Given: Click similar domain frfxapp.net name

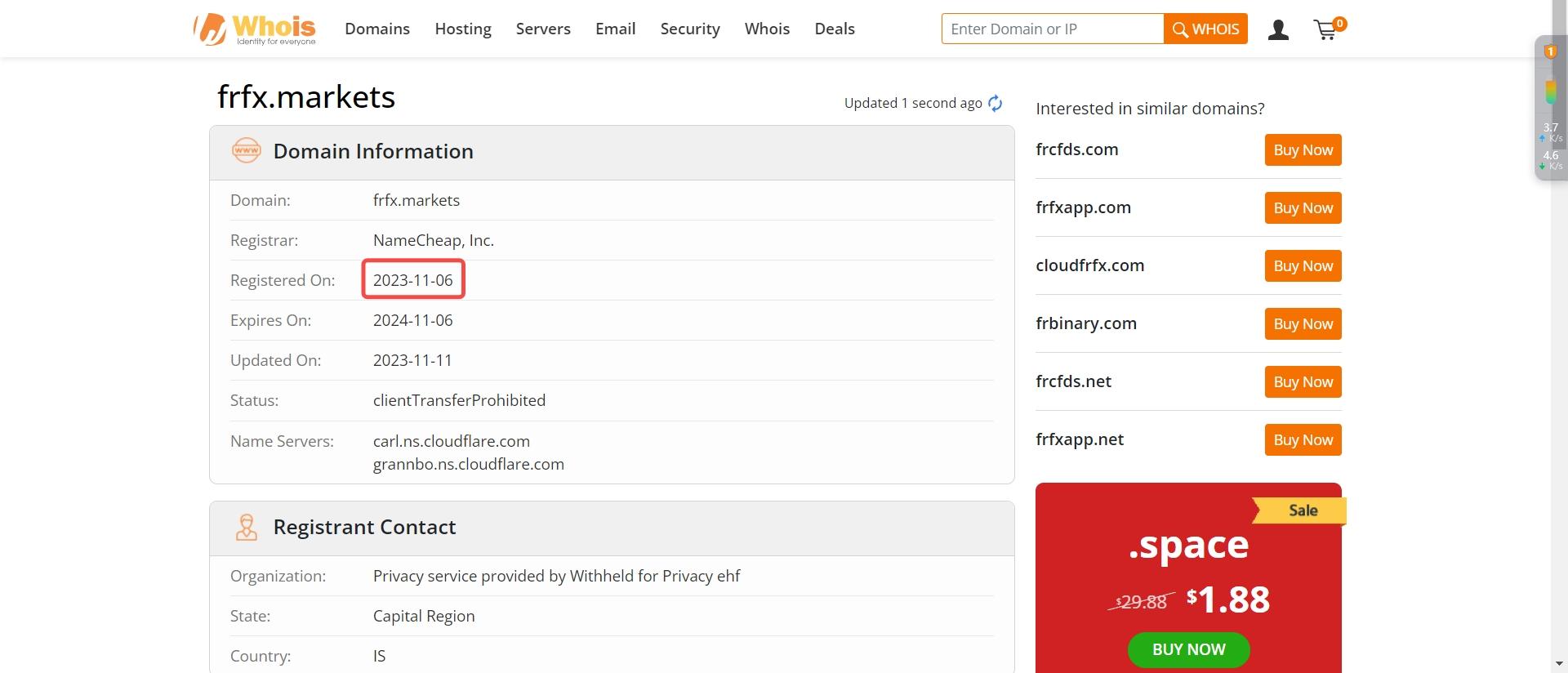Looking at the screenshot, I should (1080, 439).
